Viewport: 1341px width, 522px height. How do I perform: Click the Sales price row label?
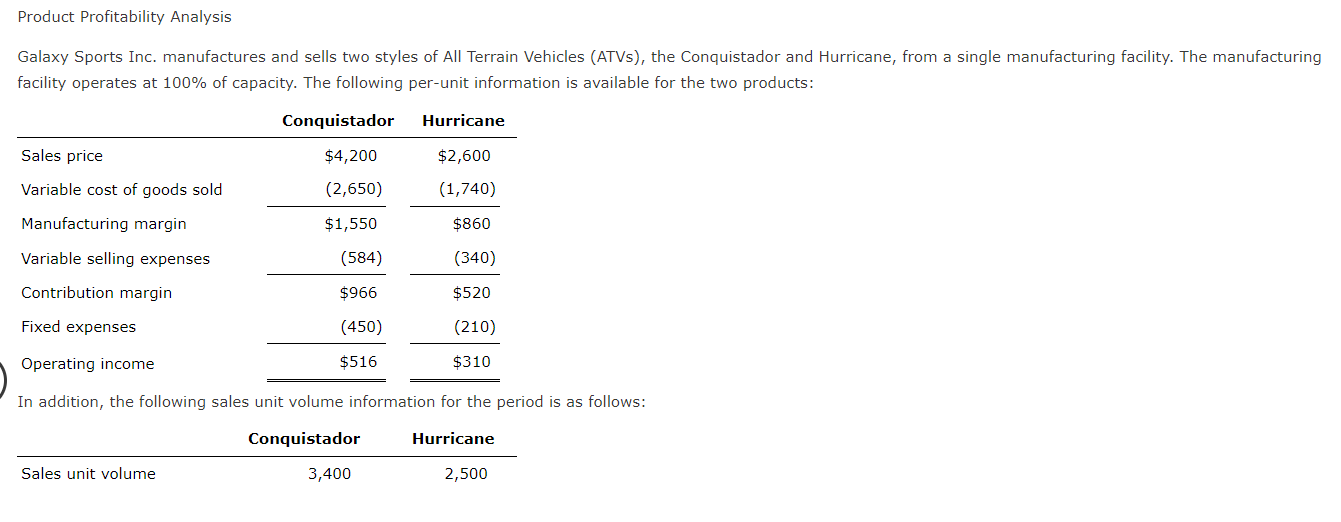pos(62,156)
